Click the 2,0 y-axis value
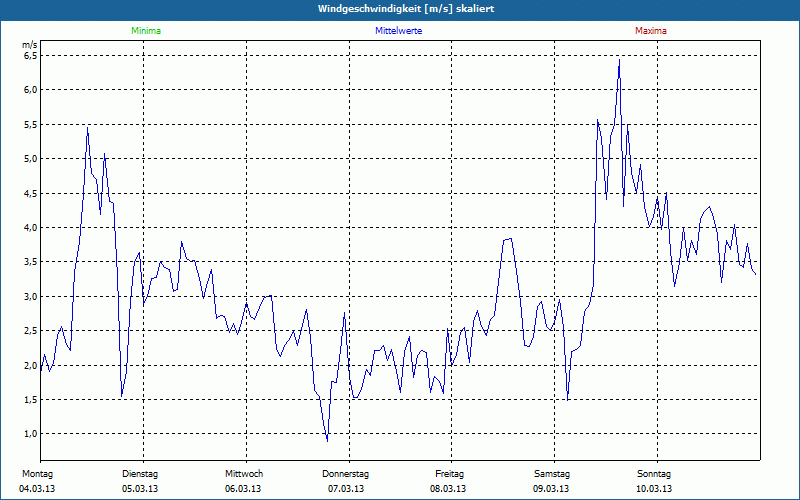The image size is (800, 500). click(x=31, y=365)
